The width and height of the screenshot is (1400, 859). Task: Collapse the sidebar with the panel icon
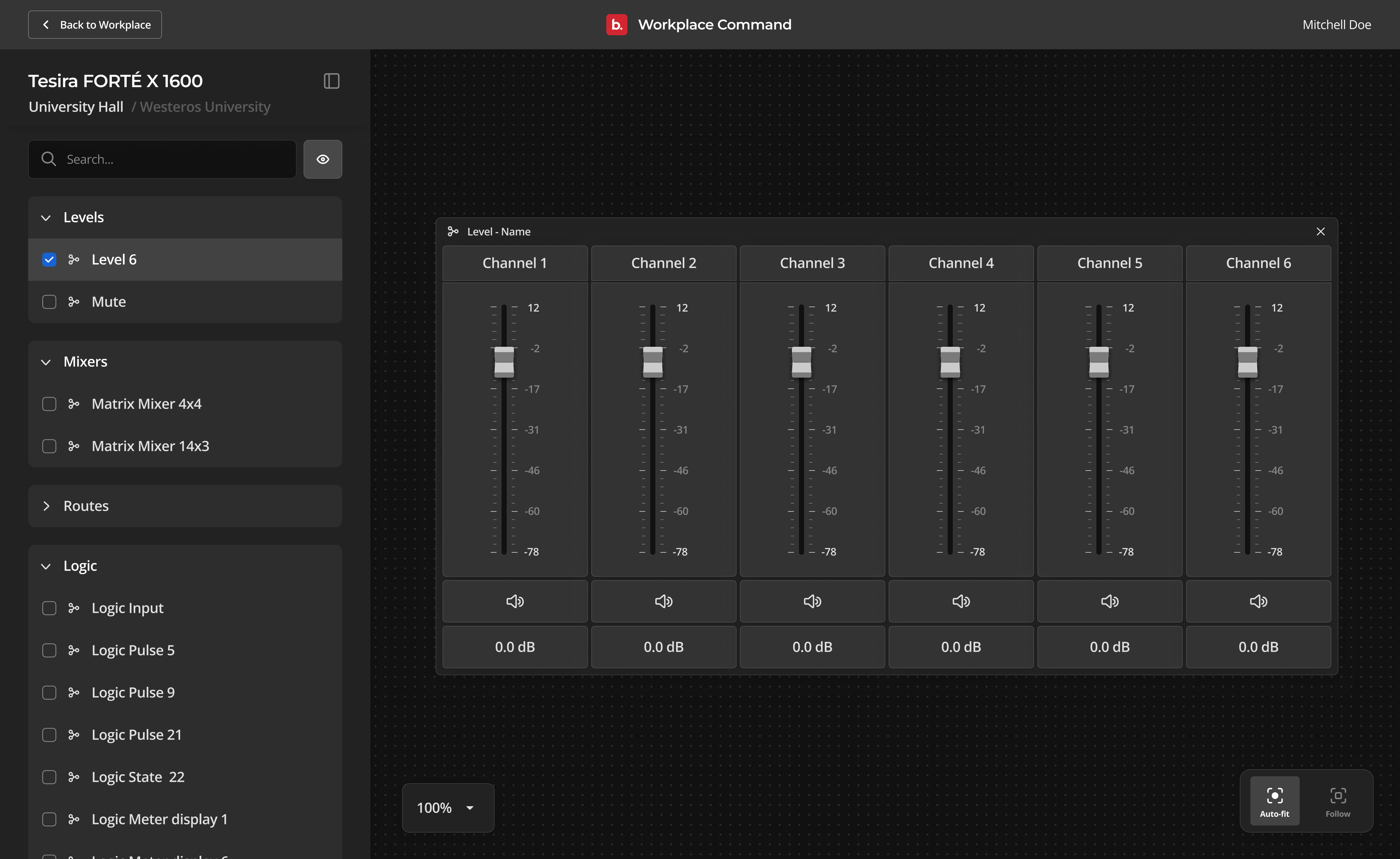pos(332,81)
